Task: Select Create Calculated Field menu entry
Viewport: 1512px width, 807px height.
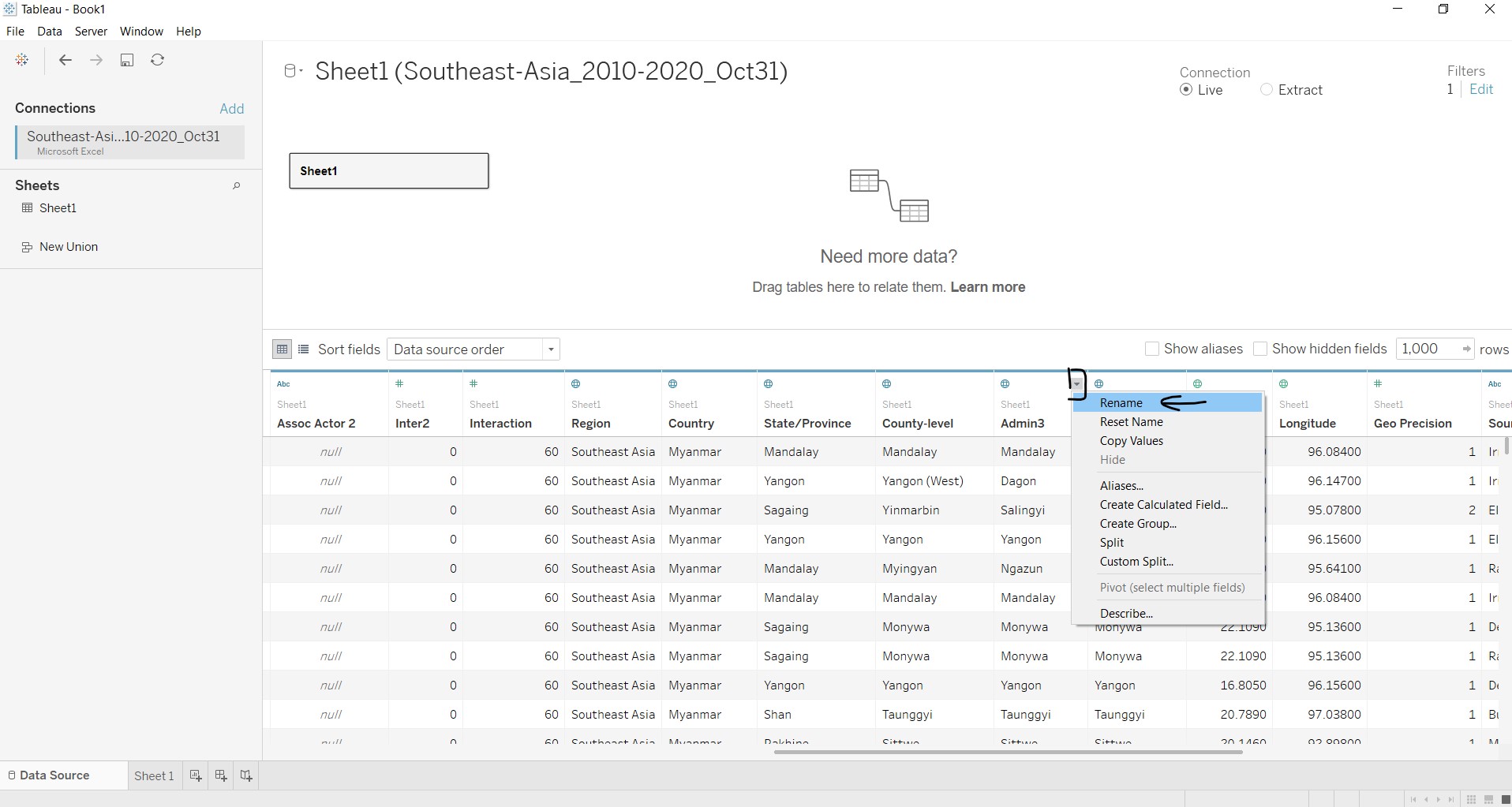Action: point(1163,505)
